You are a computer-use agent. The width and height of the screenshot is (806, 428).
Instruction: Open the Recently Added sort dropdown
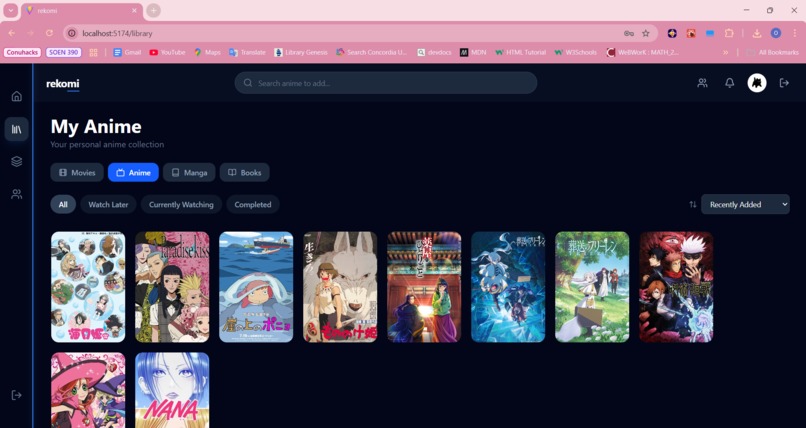pyautogui.click(x=745, y=204)
